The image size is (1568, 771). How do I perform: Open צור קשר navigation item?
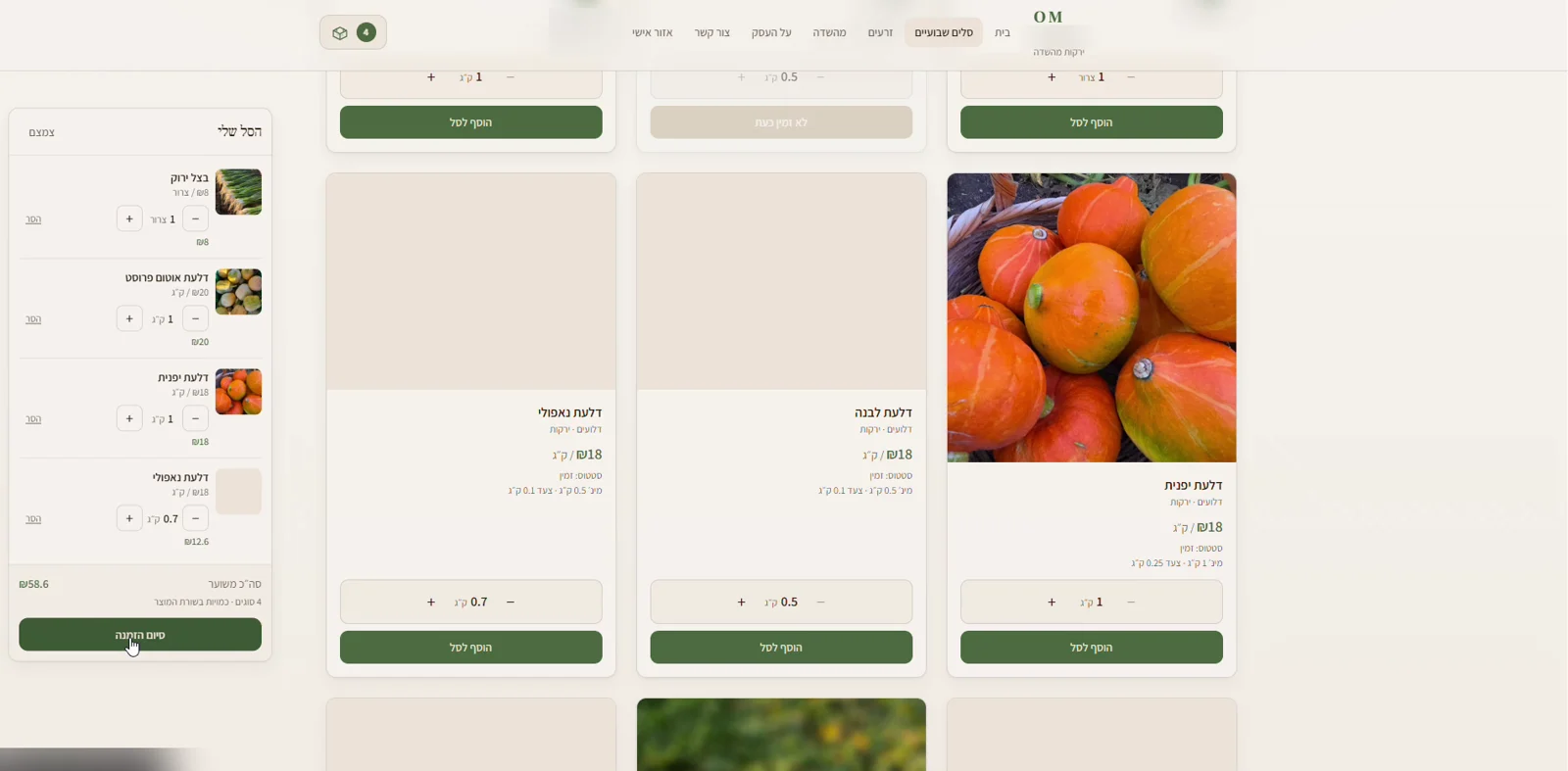(712, 32)
